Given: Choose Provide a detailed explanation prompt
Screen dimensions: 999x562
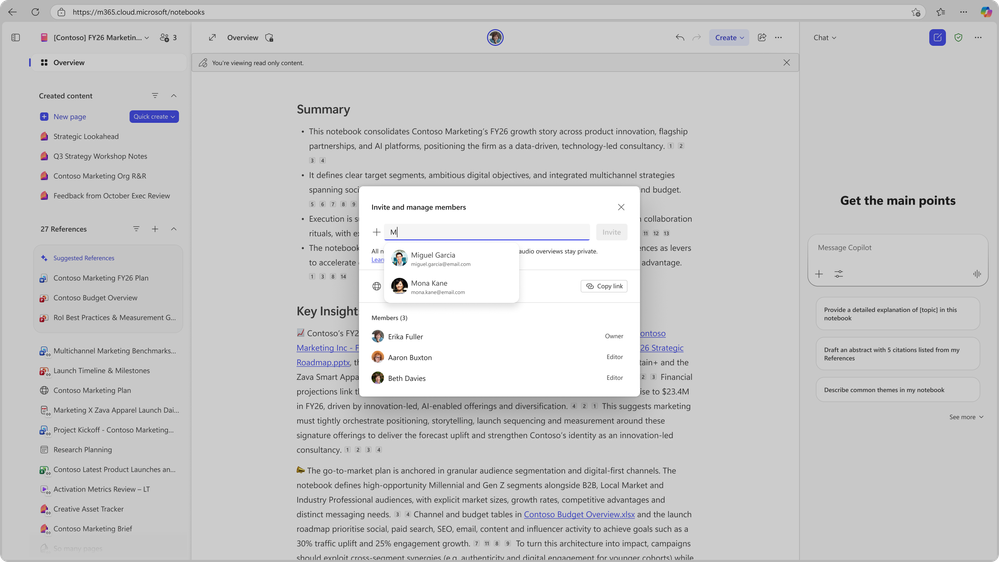Looking at the screenshot, I should tap(897, 313).
